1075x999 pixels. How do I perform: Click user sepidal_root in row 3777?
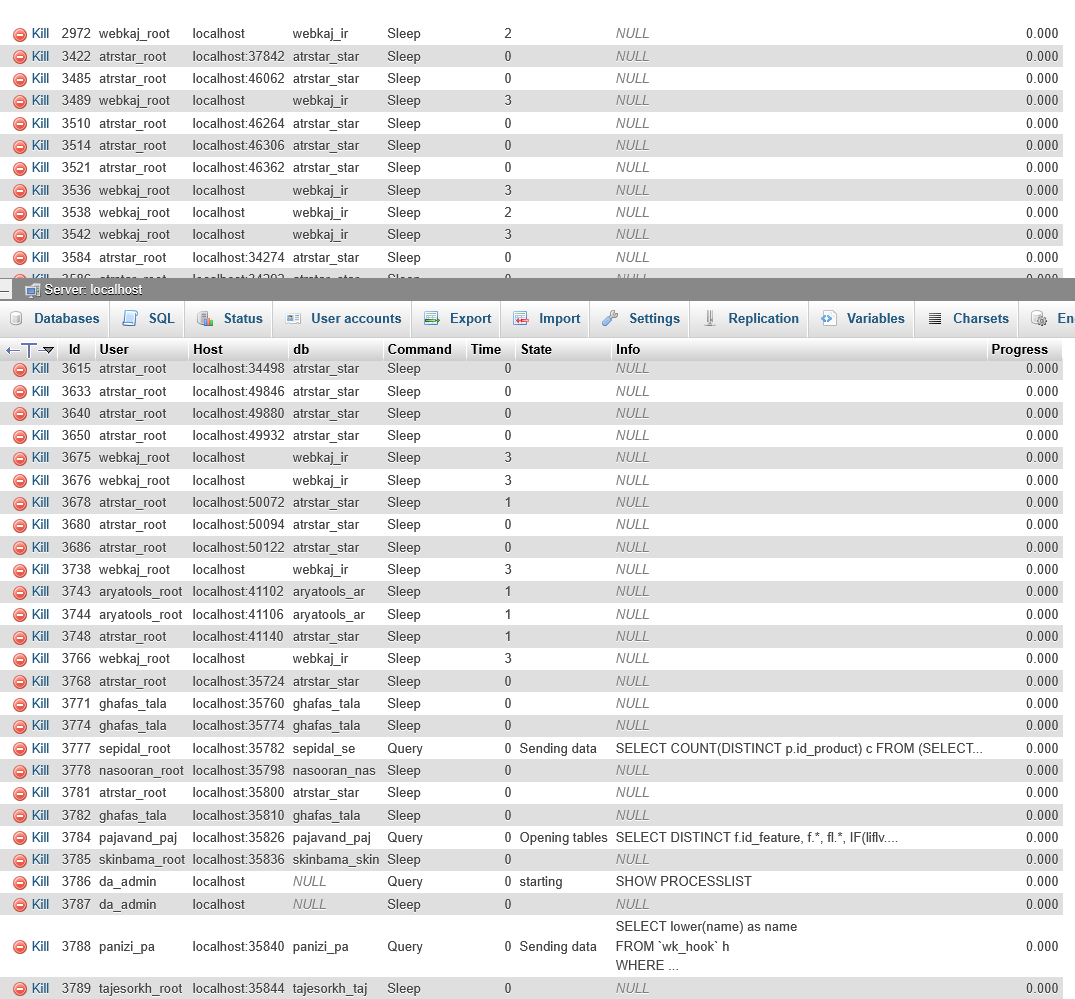click(x=135, y=748)
